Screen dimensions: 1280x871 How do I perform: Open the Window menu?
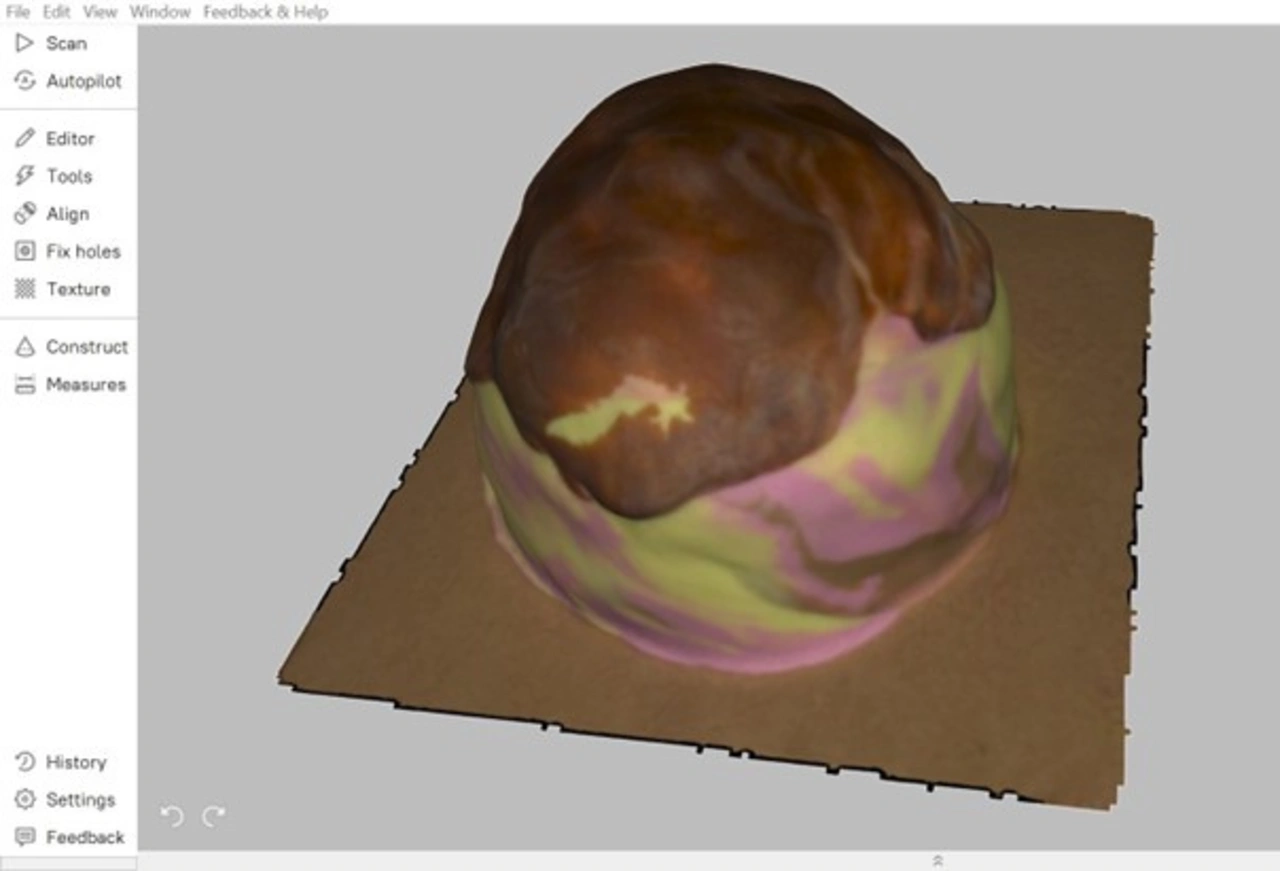[159, 12]
